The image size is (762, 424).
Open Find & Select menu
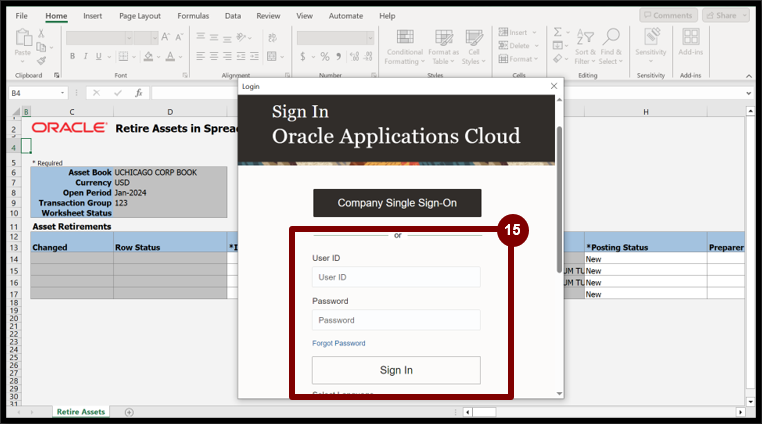(x=610, y=47)
